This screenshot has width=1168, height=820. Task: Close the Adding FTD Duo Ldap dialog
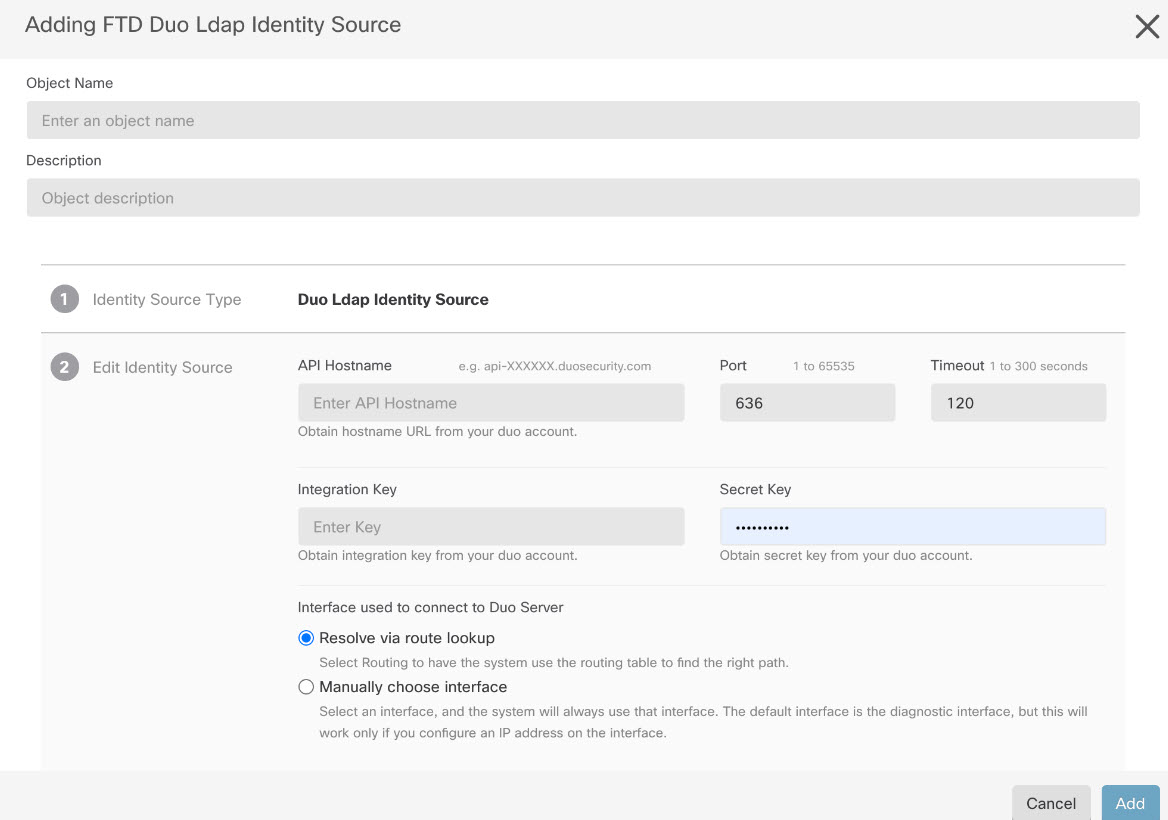pyautogui.click(x=1146, y=27)
